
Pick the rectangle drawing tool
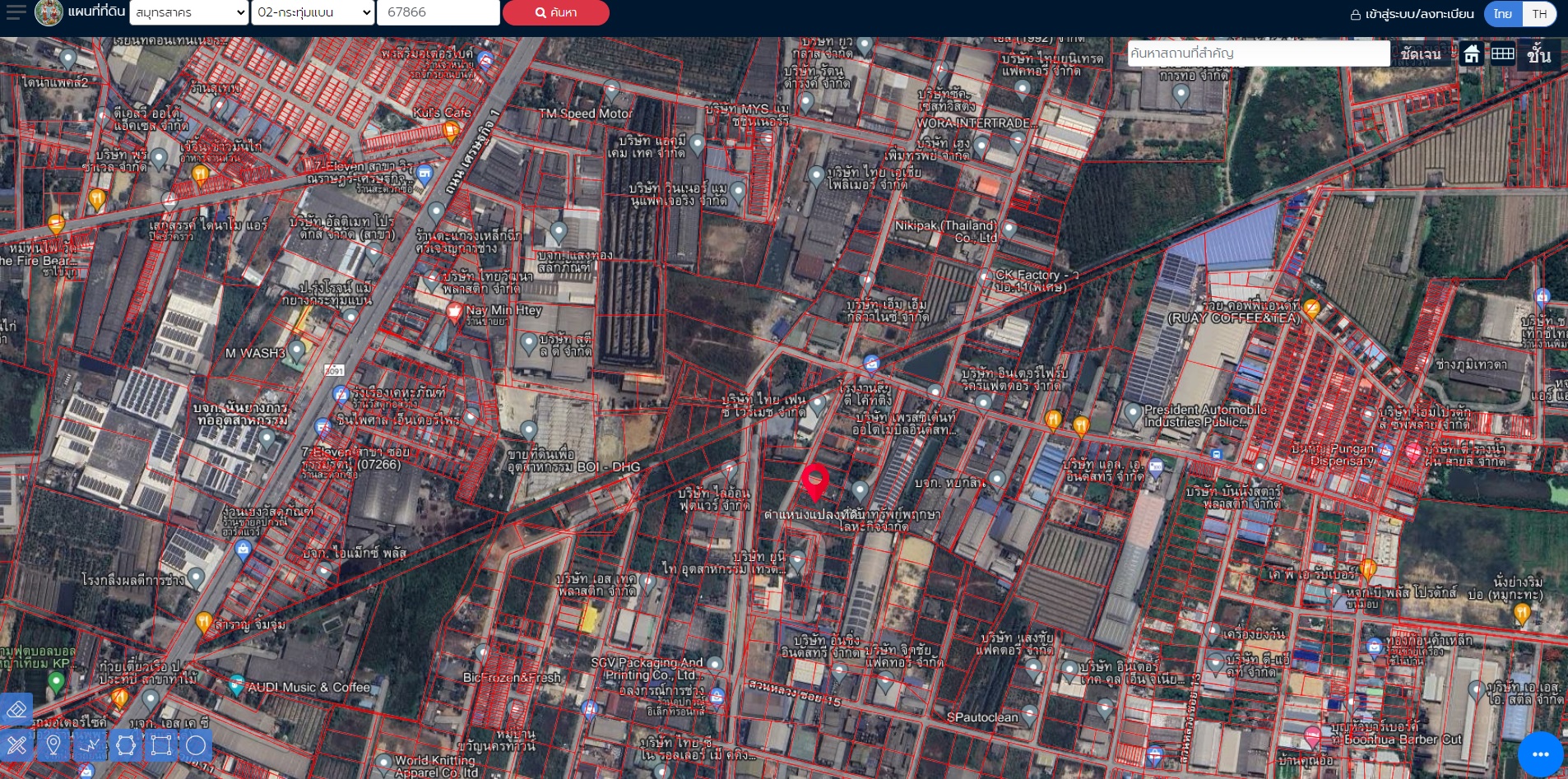point(161,745)
